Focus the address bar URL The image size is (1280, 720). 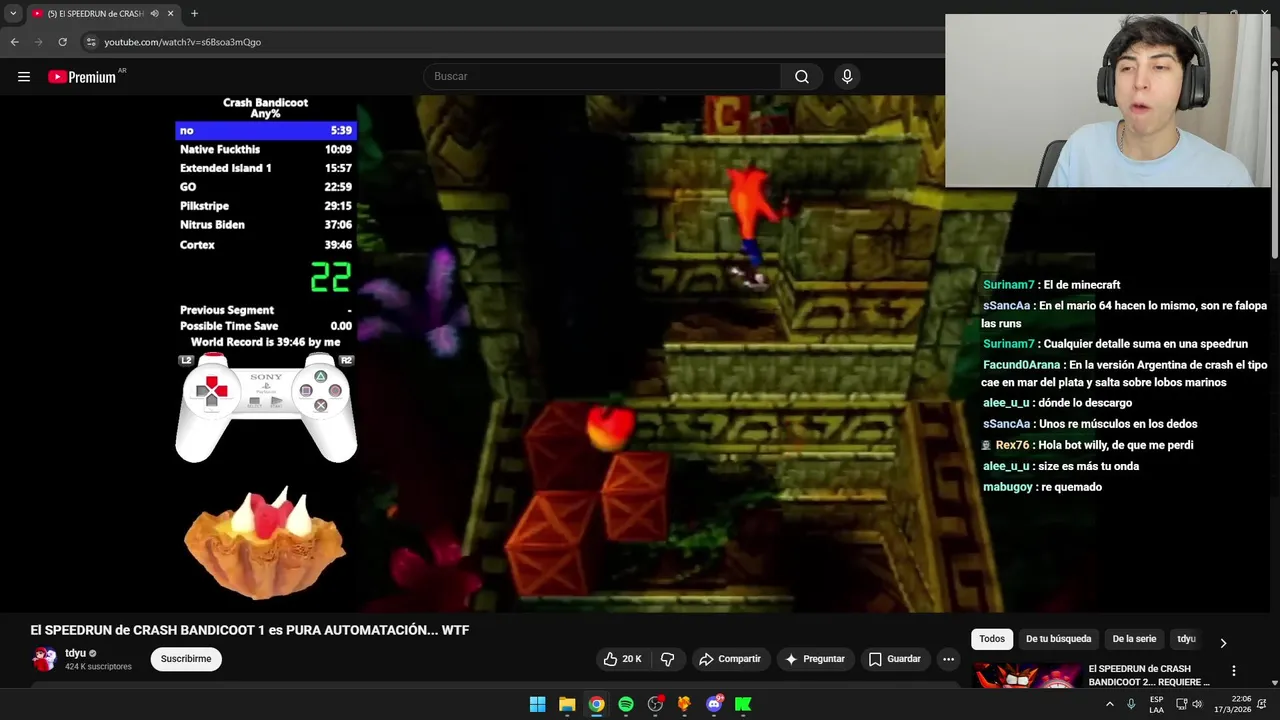[x=183, y=42]
